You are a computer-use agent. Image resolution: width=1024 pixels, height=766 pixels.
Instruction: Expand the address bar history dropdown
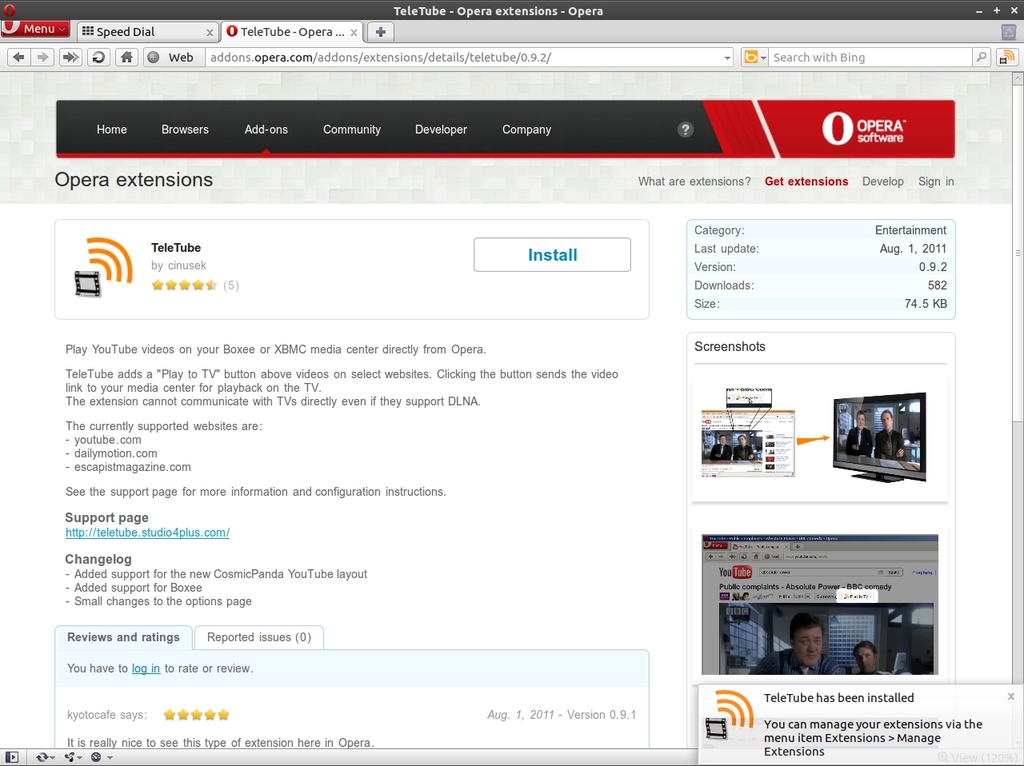tap(727, 58)
